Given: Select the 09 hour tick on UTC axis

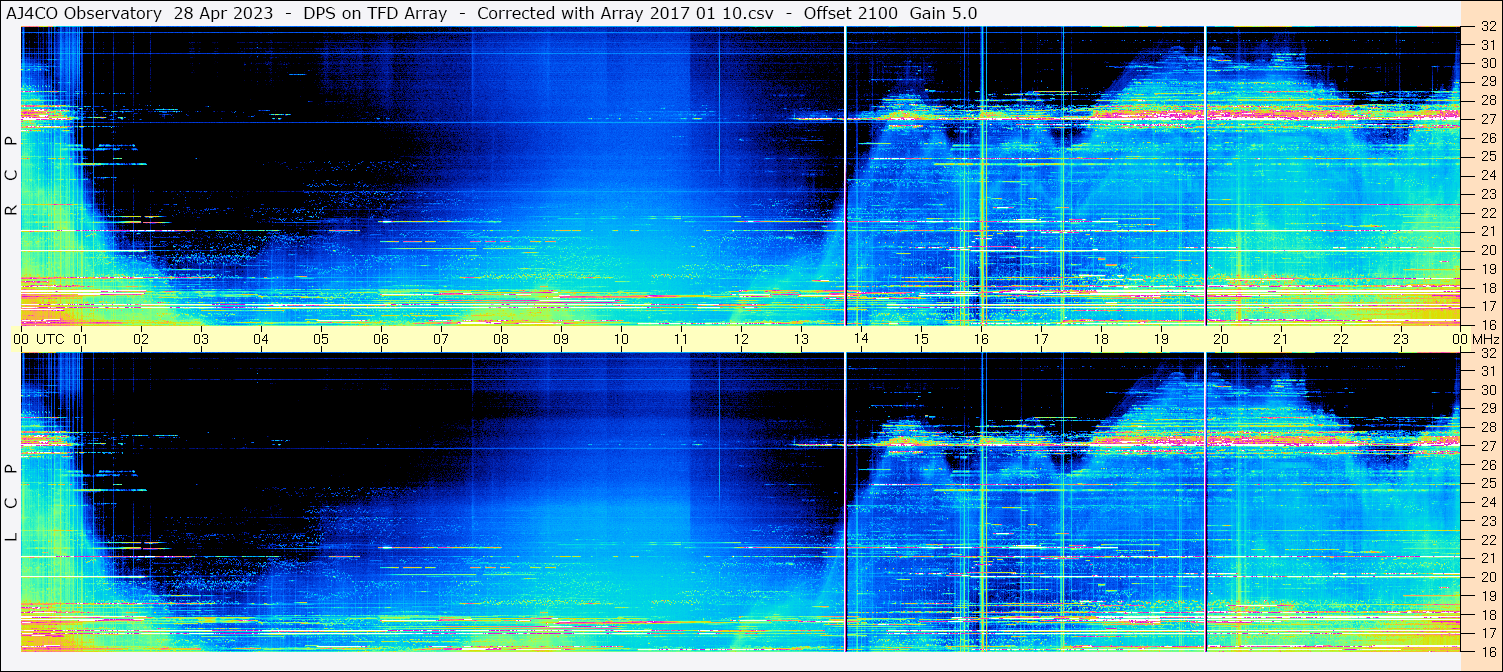Looking at the screenshot, I should (x=561, y=339).
